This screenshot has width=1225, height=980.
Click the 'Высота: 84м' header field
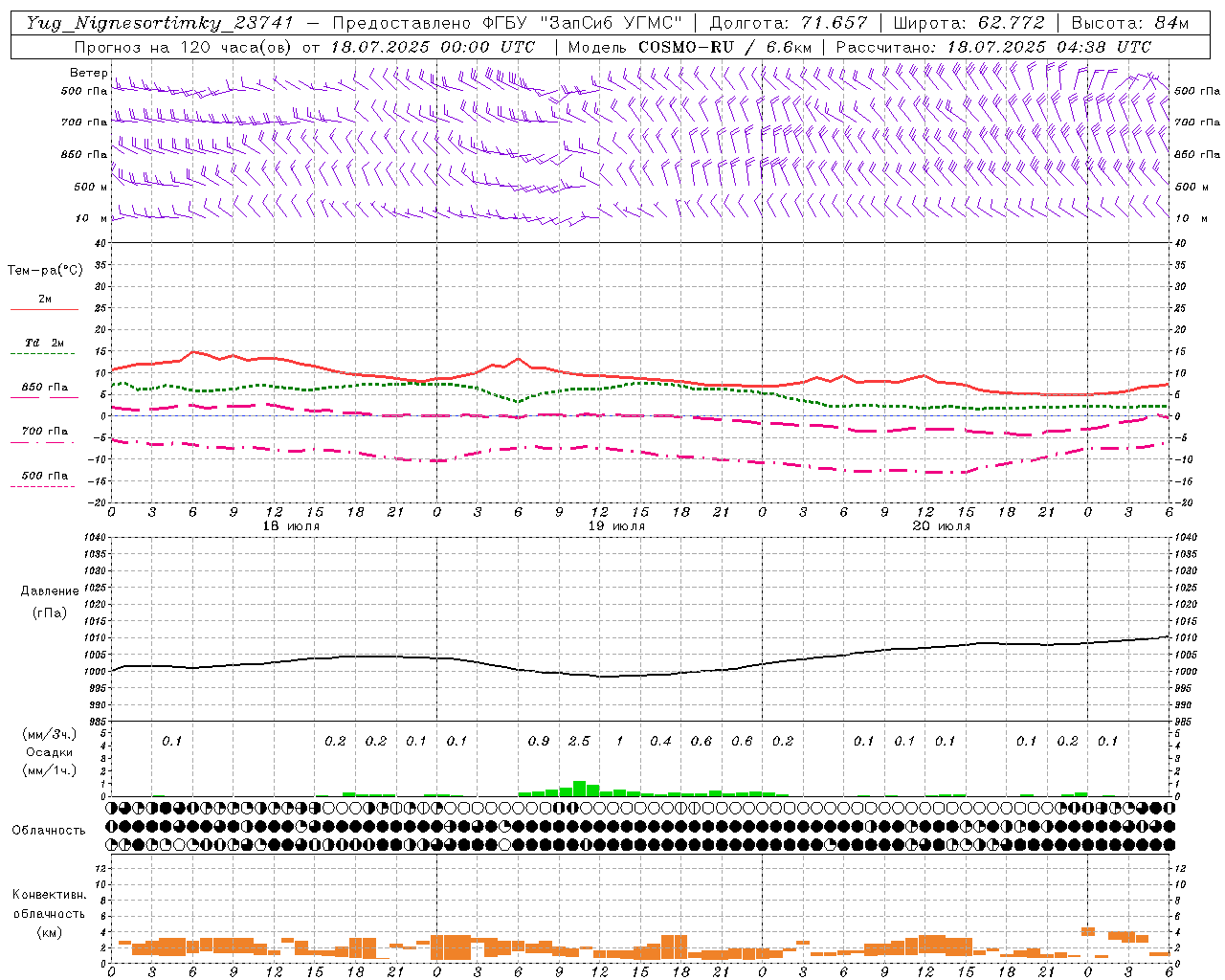1129,23
